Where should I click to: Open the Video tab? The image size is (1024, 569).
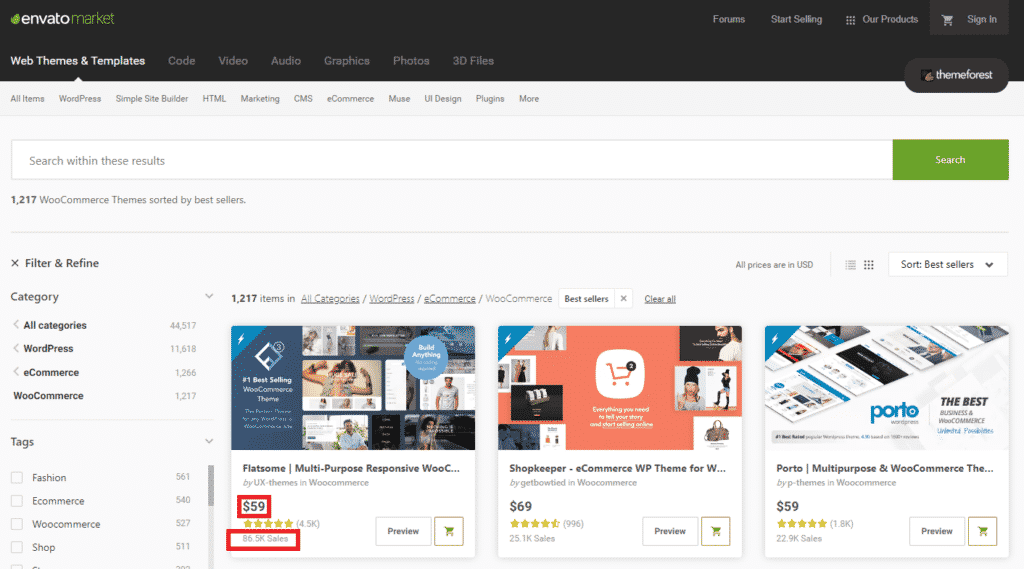click(x=233, y=61)
